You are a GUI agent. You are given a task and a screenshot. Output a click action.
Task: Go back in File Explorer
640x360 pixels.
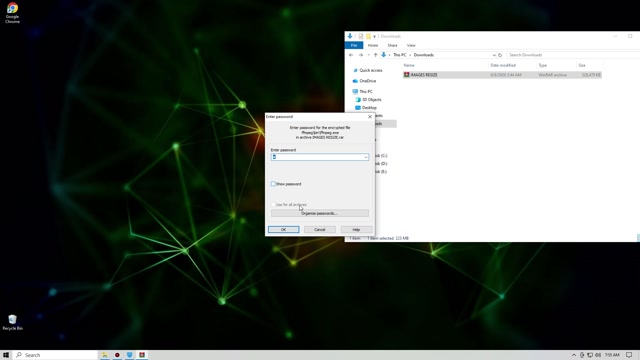click(x=351, y=55)
